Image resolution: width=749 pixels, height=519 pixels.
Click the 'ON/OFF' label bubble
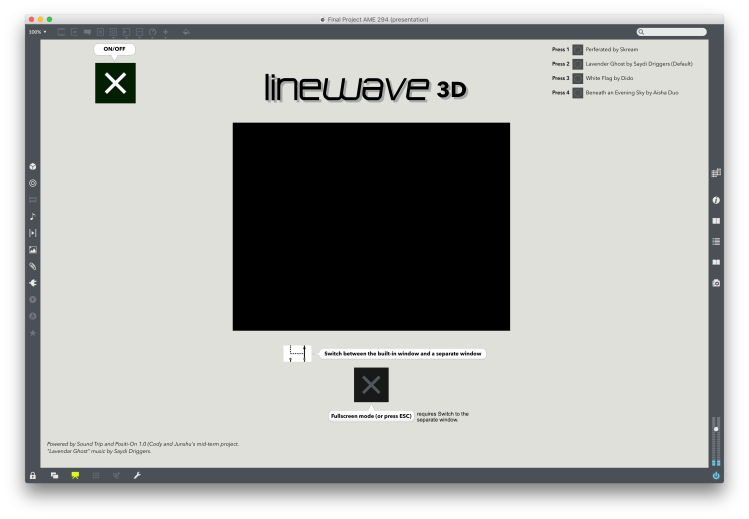[x=115, y=49]
